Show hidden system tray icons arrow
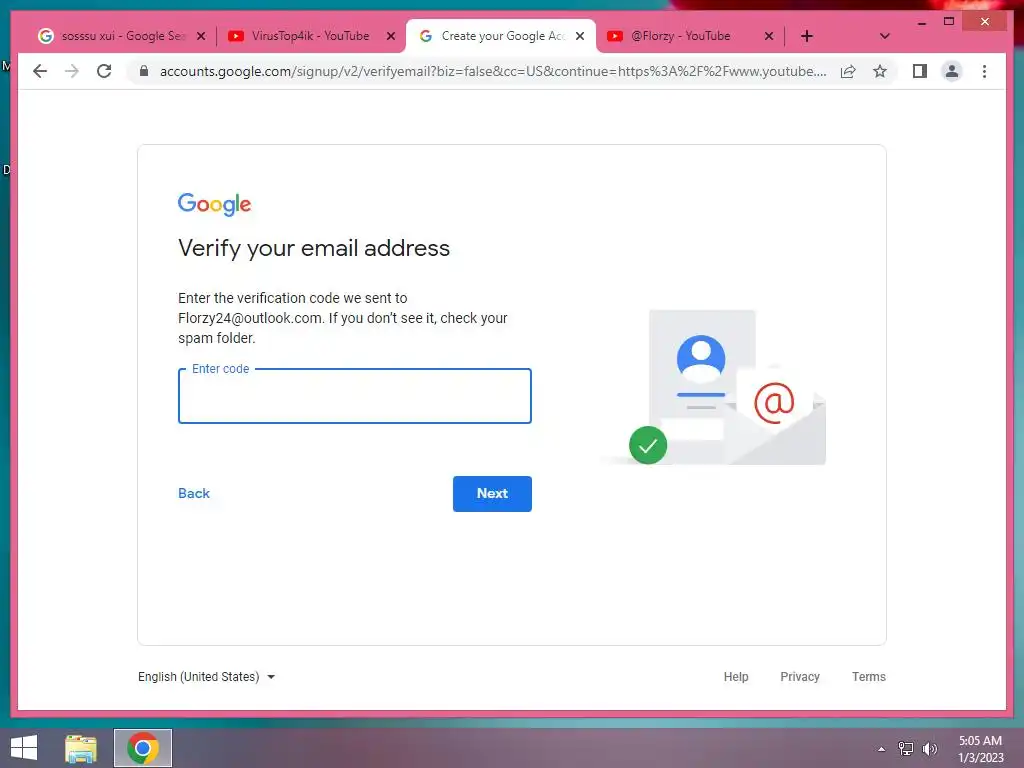 tap(881, 749)
